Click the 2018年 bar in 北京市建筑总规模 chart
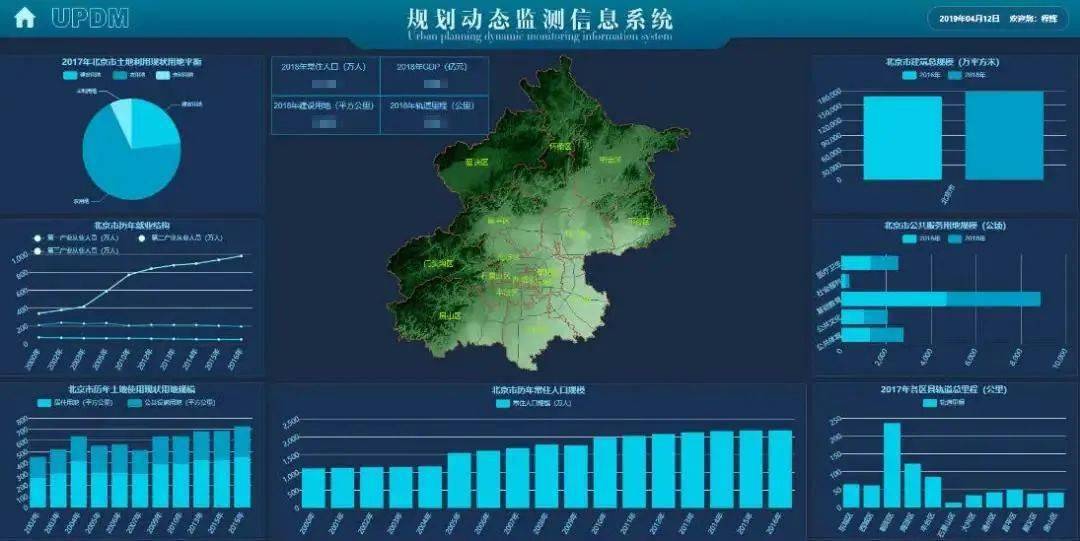 [x=1004, y=136]
